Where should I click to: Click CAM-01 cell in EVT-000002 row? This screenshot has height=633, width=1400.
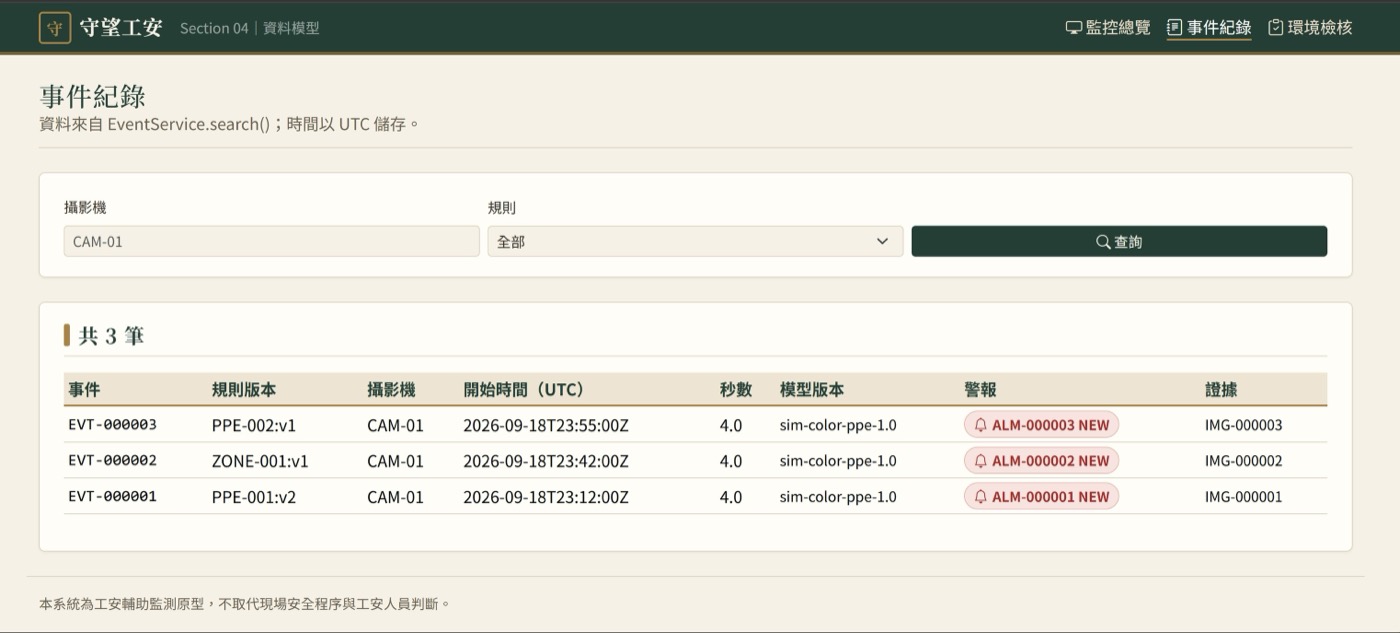(395, 461)
